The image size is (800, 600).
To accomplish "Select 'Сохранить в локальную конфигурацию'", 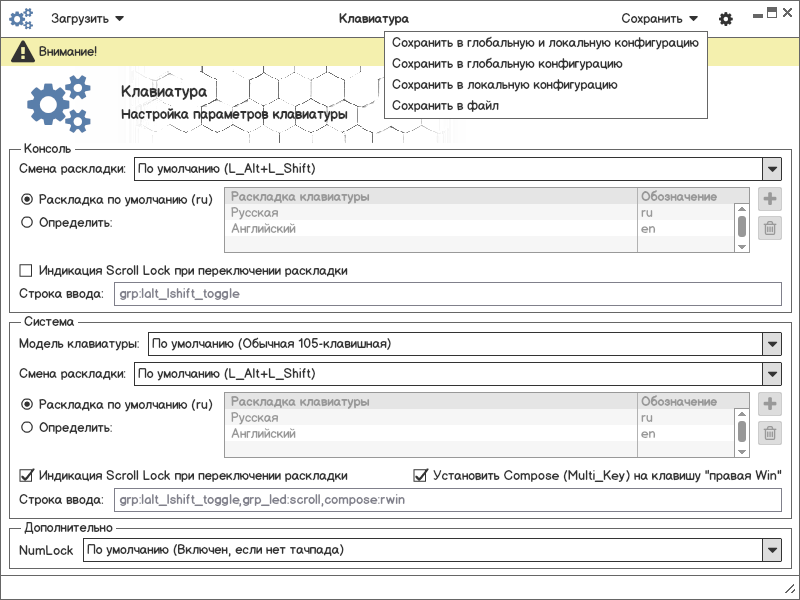I will 504,84.
